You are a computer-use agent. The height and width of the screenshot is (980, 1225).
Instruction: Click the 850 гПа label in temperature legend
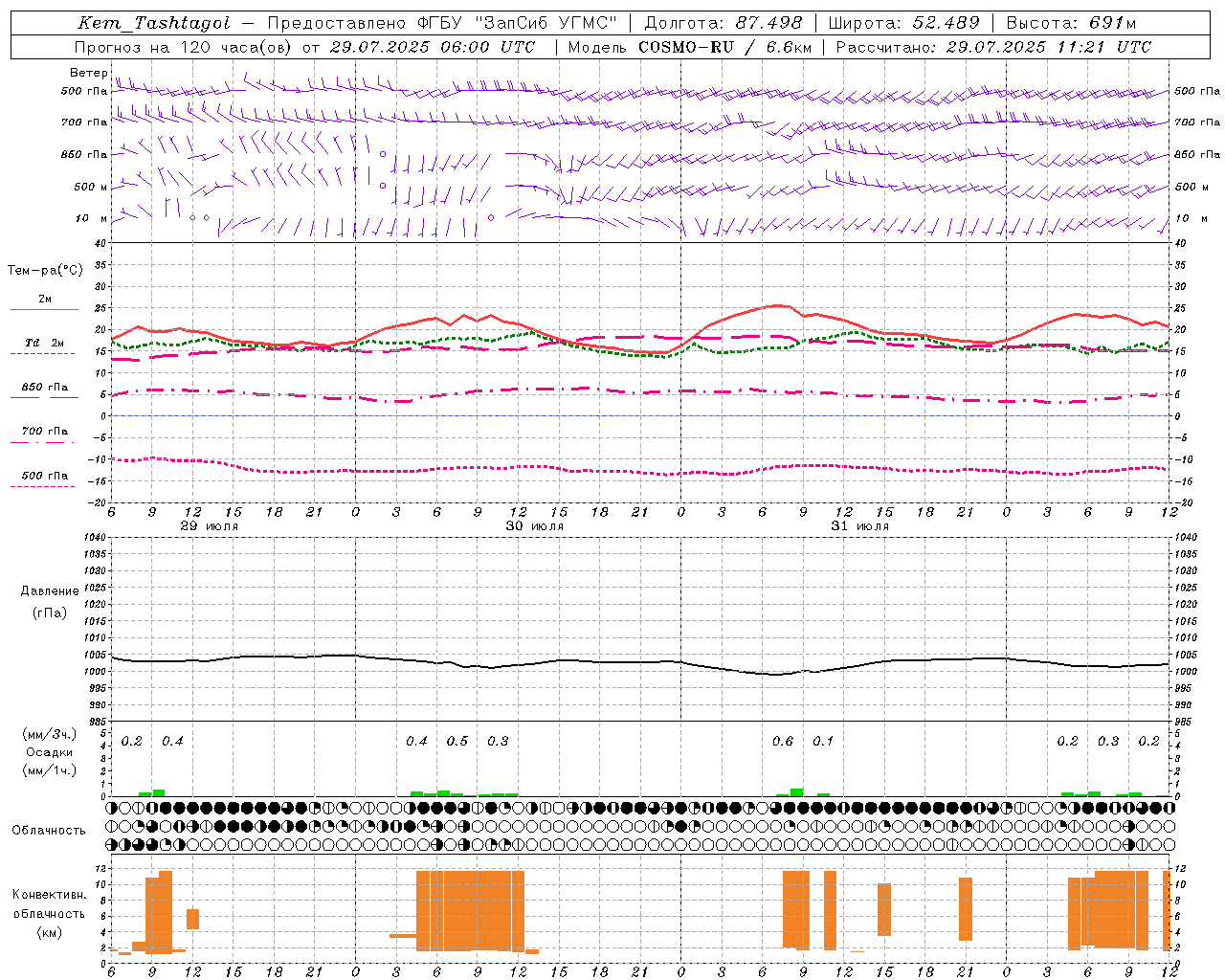click(x=45, y=388)
